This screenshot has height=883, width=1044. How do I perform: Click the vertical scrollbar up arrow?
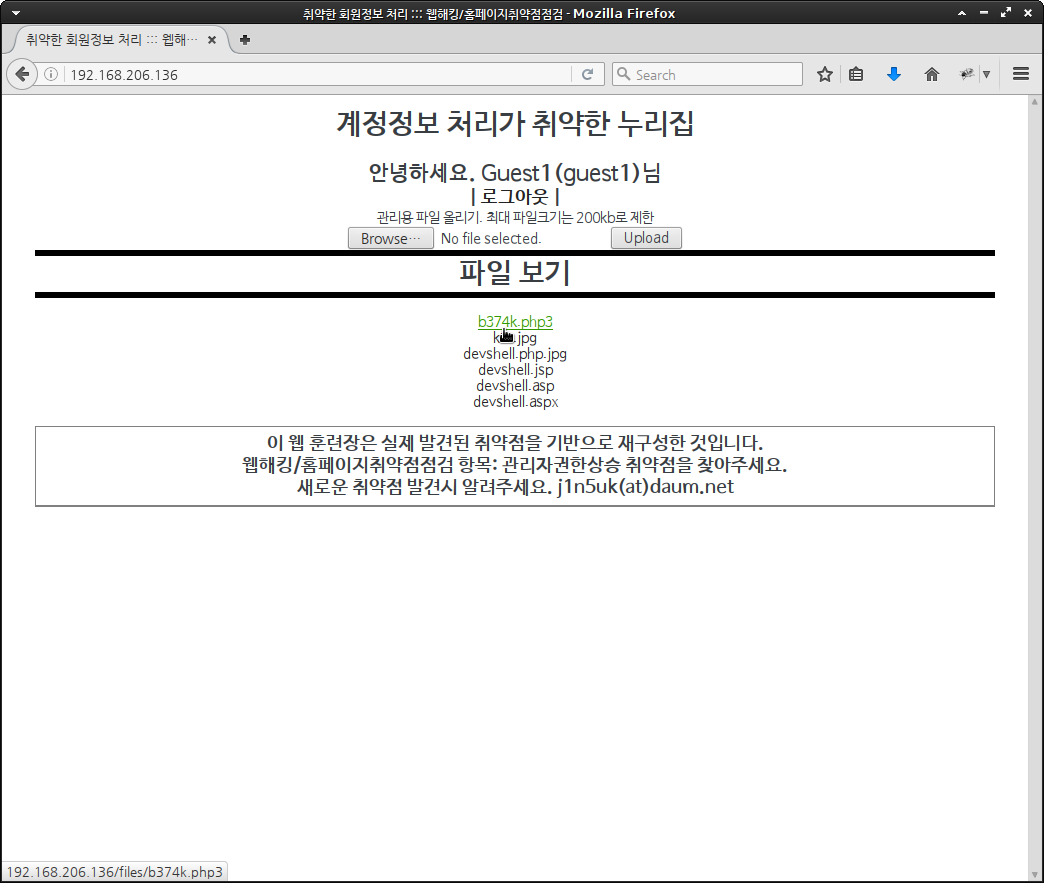point(1035,102)
